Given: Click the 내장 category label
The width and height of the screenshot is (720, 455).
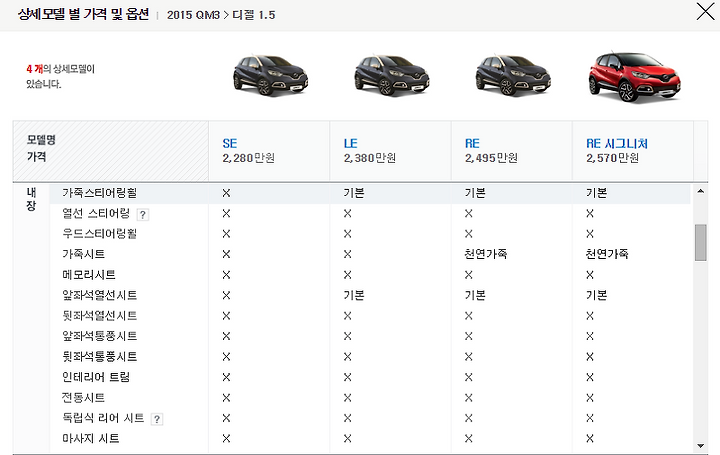Looking at the screenshot, I should click(x=31, y=199).
